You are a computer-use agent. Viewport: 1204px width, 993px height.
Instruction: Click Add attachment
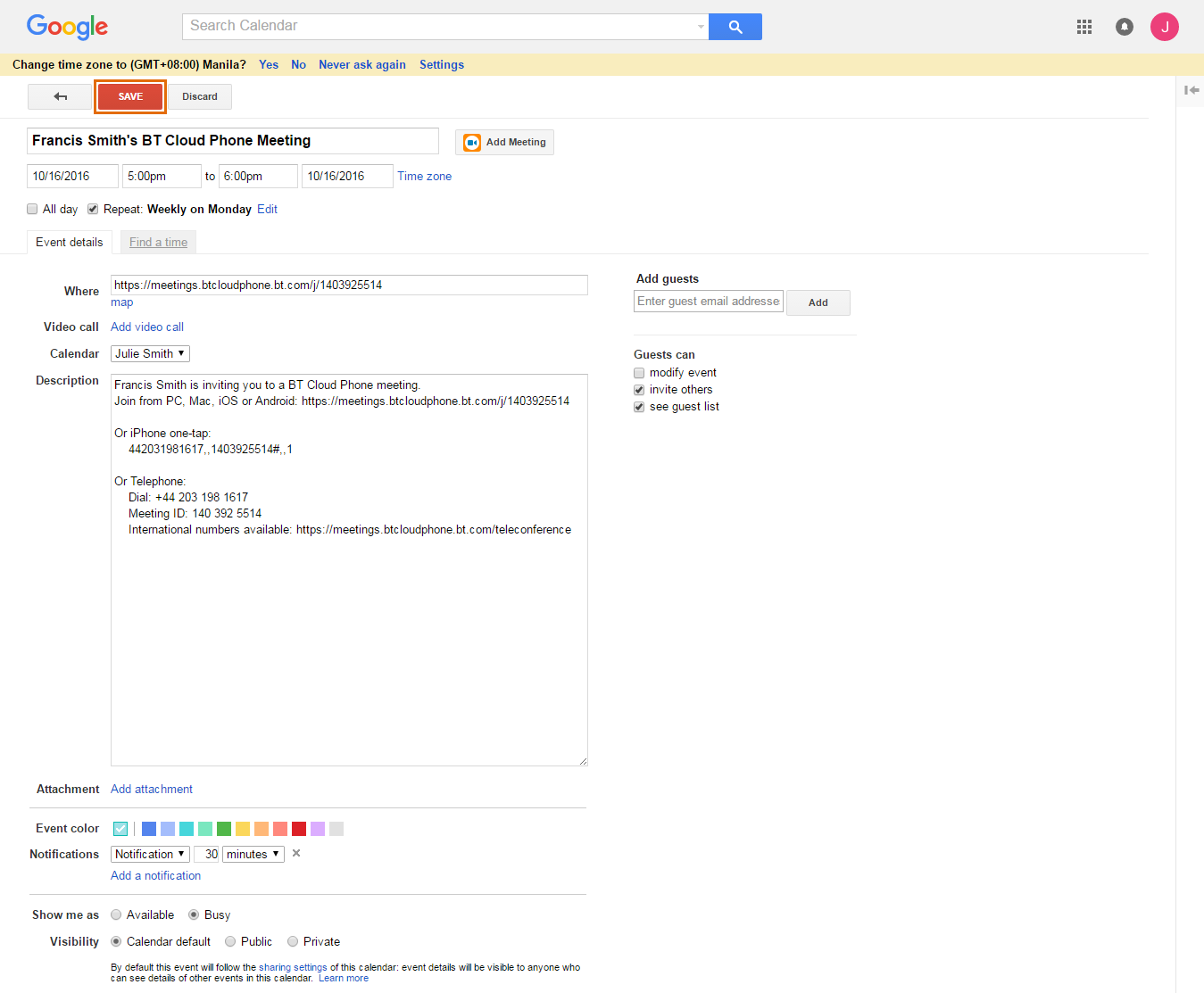(152, 790)
